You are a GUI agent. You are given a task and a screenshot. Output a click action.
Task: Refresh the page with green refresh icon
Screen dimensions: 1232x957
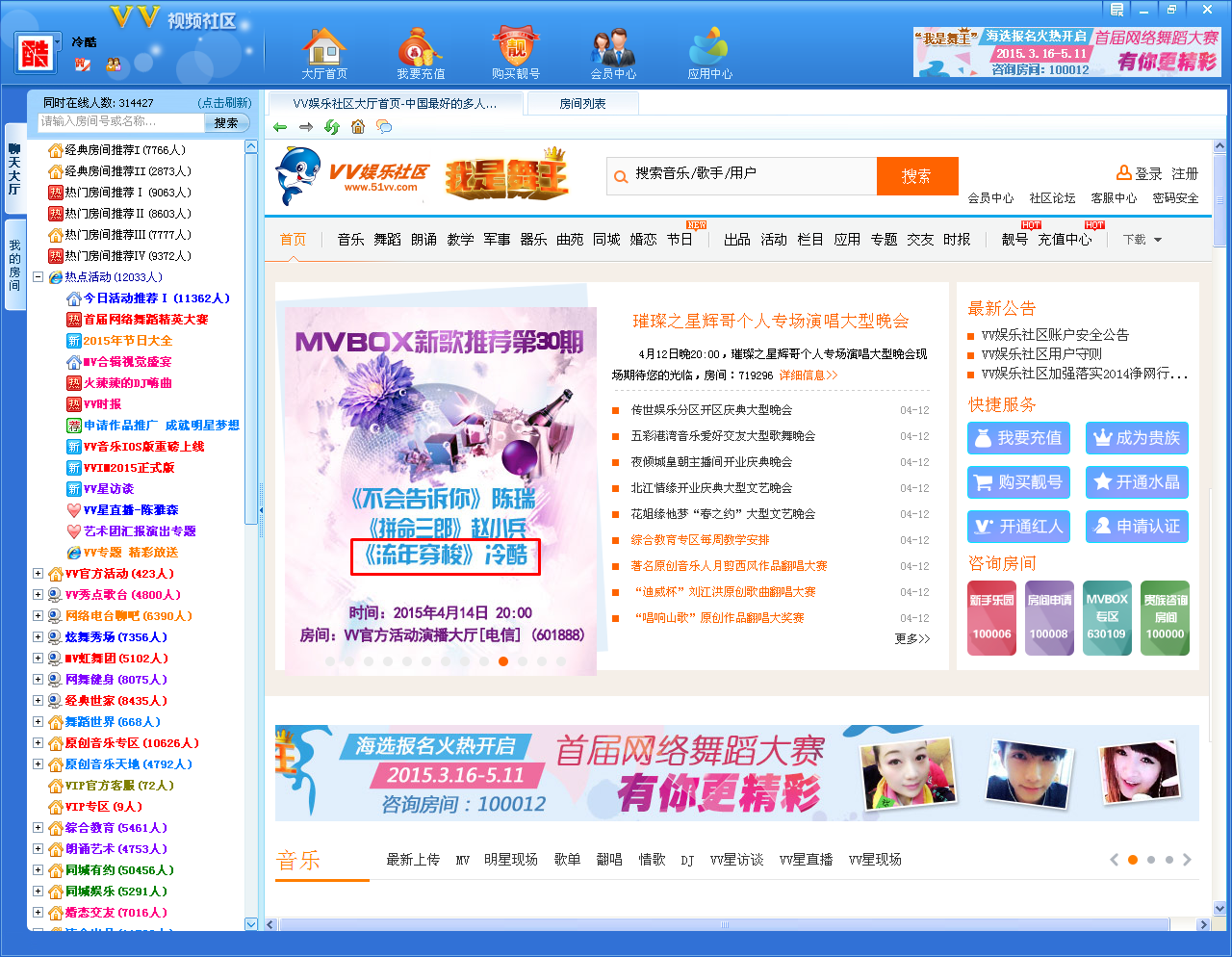332,127
